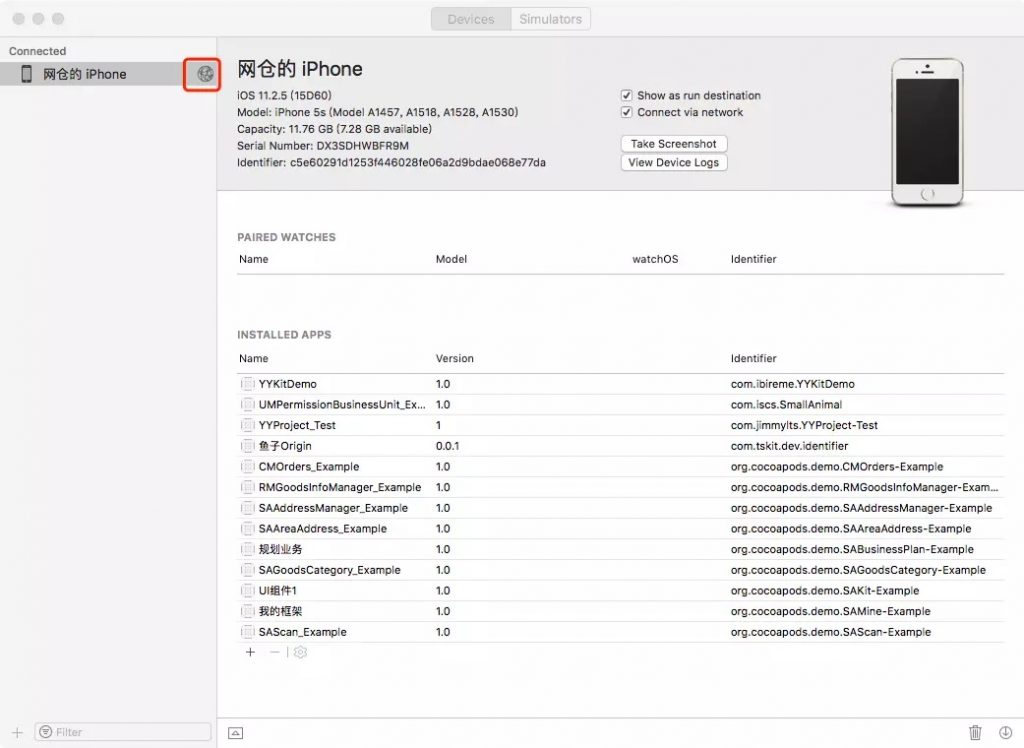Toggle Show as run destination checkbox
1024x748 pixels.
click(626, 95)
